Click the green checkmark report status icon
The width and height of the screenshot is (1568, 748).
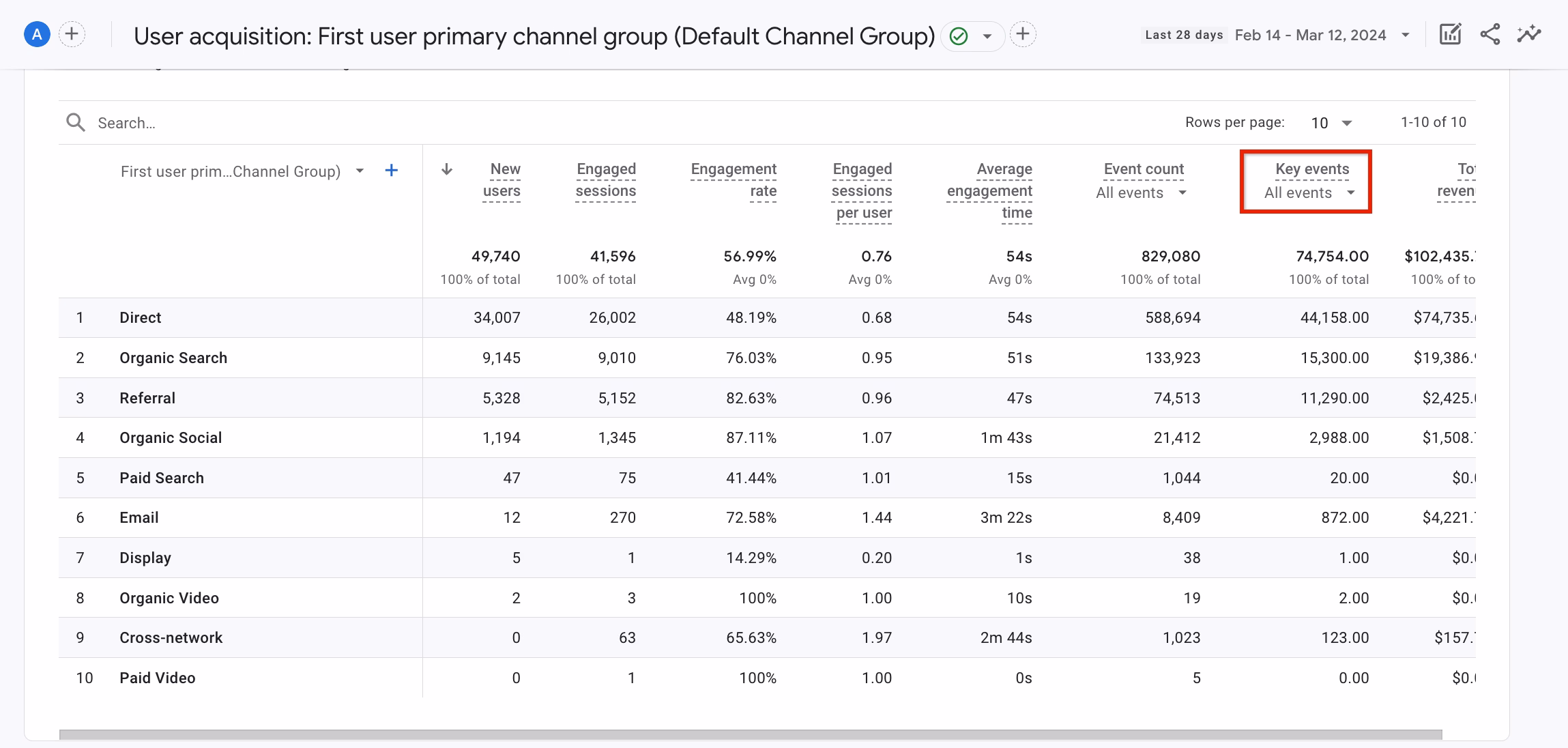(x=959, y=35)
